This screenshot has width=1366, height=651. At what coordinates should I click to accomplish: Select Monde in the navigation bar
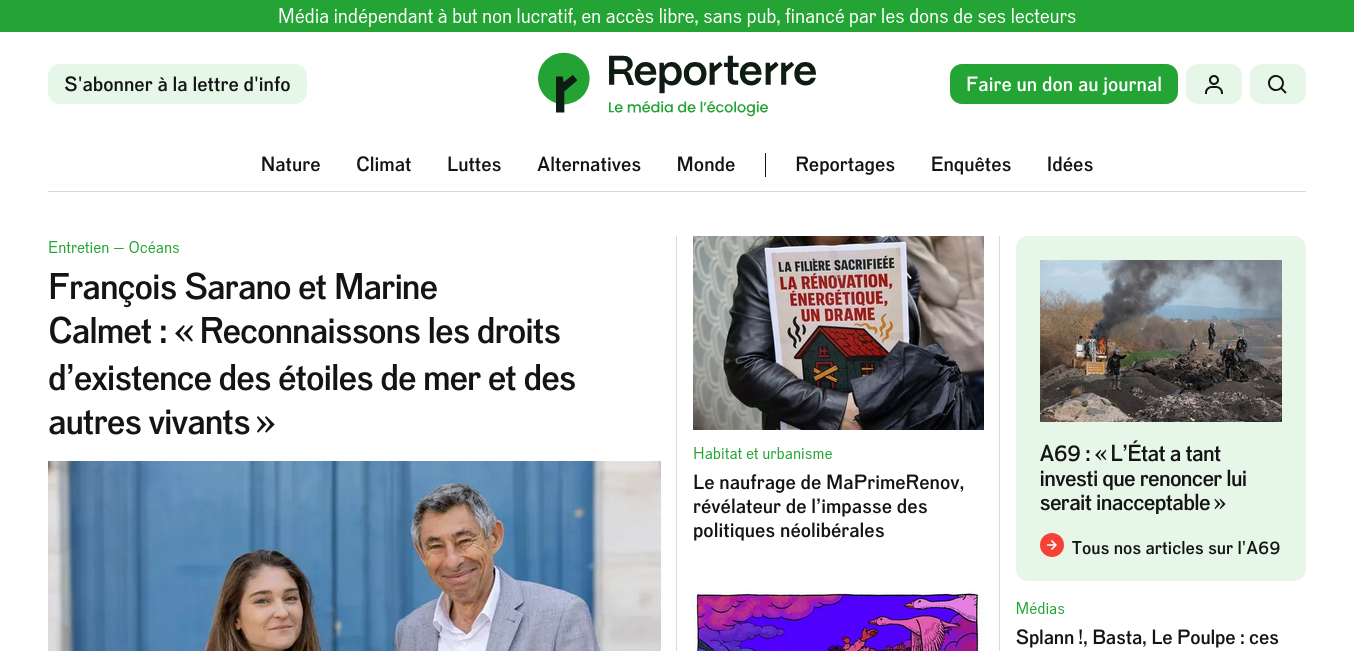coord(706,164)
